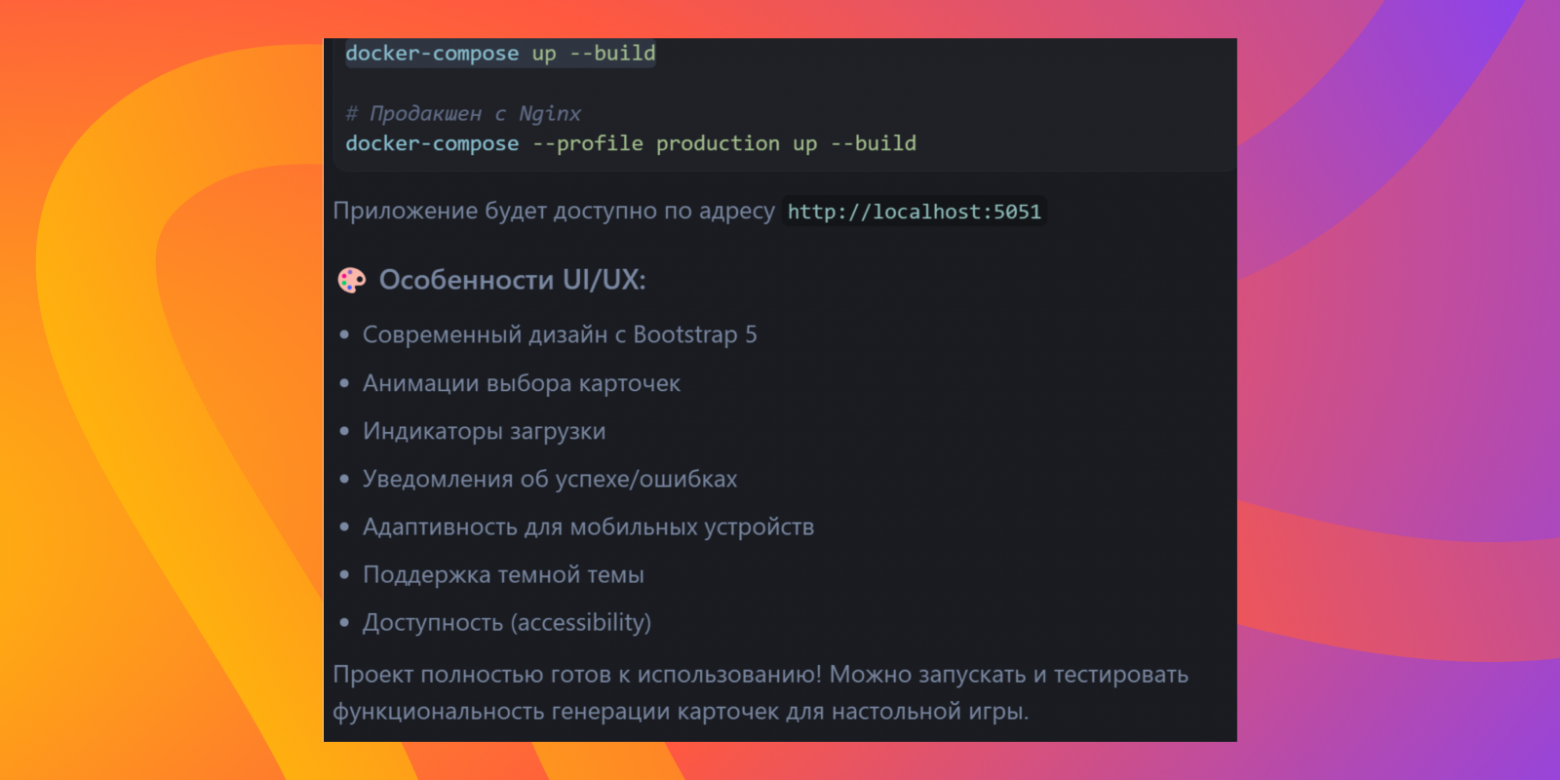Click the 'Приложение будет доступно по адресу' text

point(553,212)
